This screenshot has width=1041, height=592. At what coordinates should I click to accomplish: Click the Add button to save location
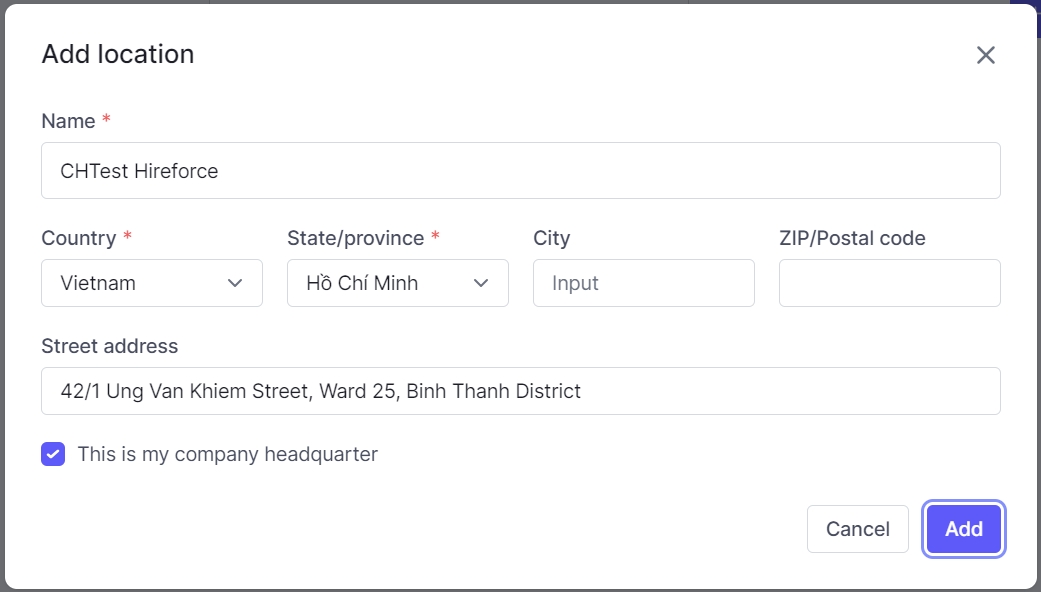pos(963,529)
